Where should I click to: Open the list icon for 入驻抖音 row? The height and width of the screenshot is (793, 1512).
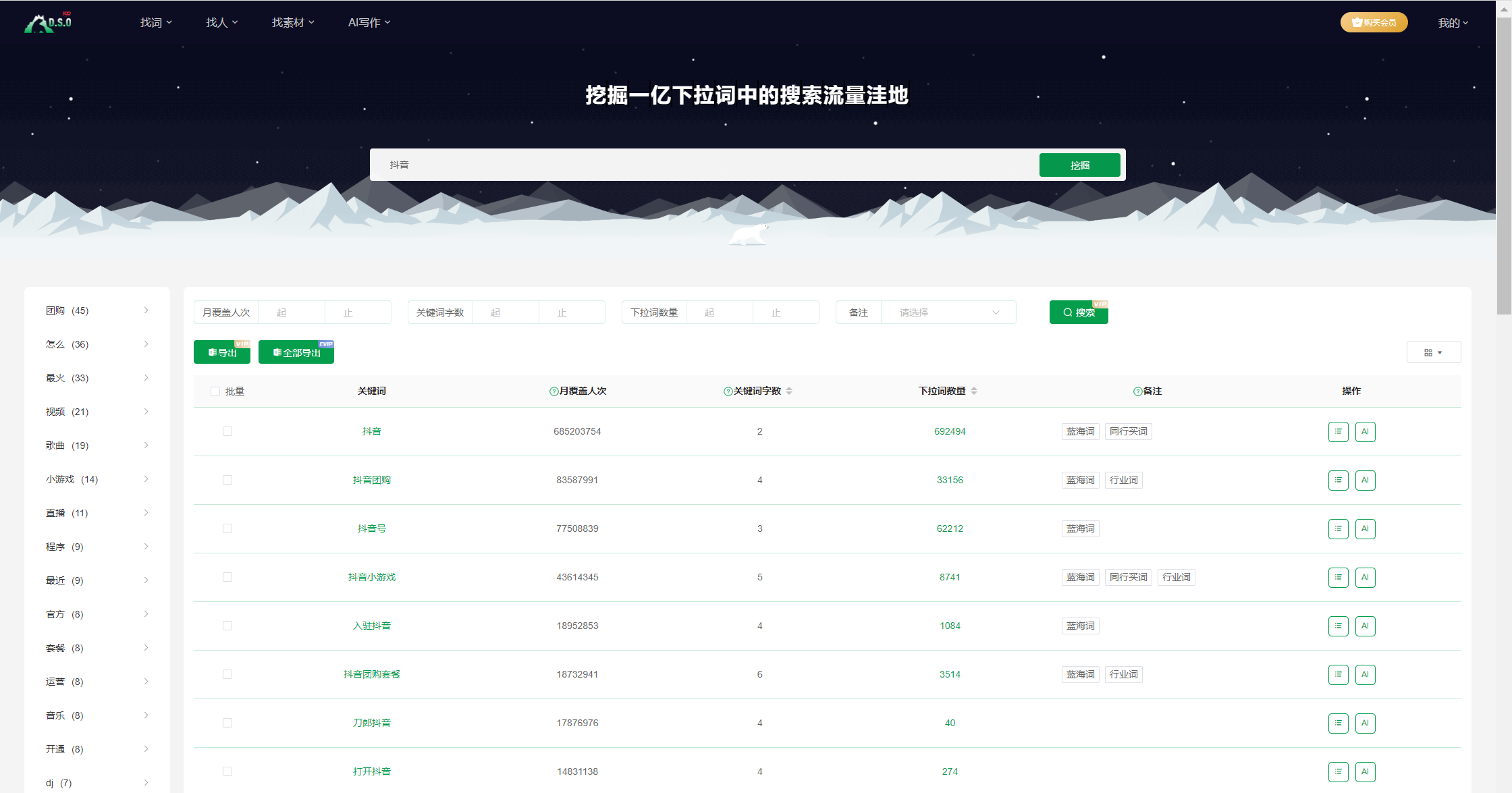tap(1338, 626)
